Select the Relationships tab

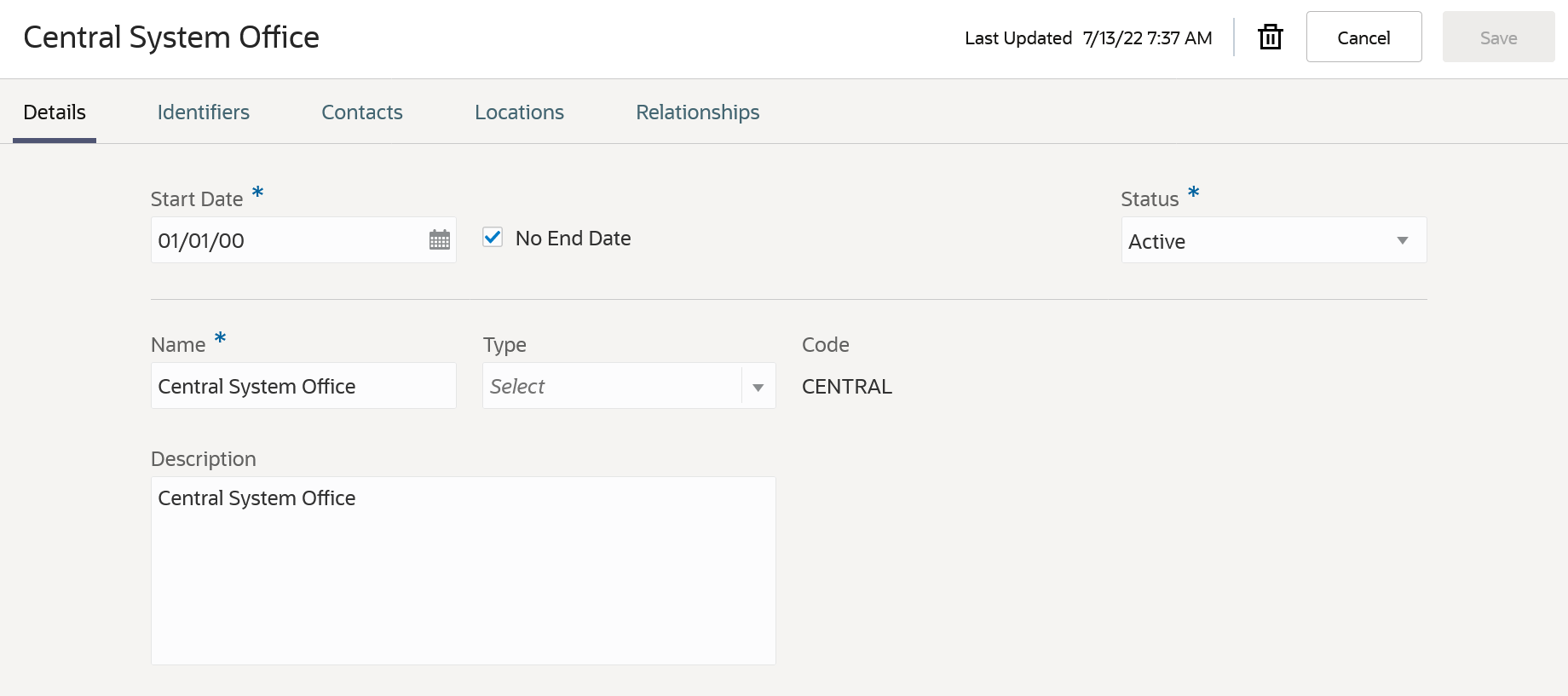(697, 112)
